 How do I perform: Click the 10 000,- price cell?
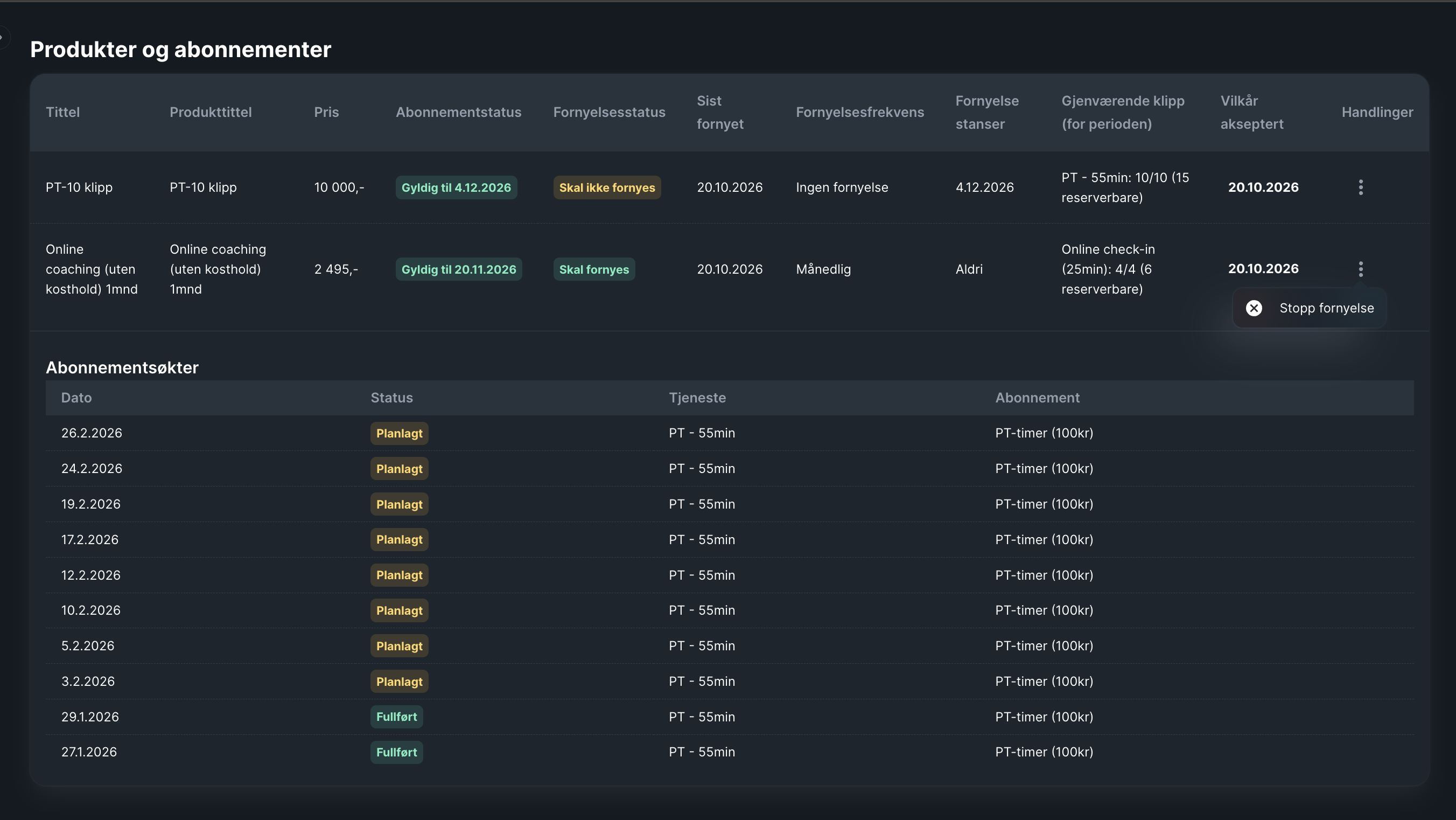coord(339,187)
